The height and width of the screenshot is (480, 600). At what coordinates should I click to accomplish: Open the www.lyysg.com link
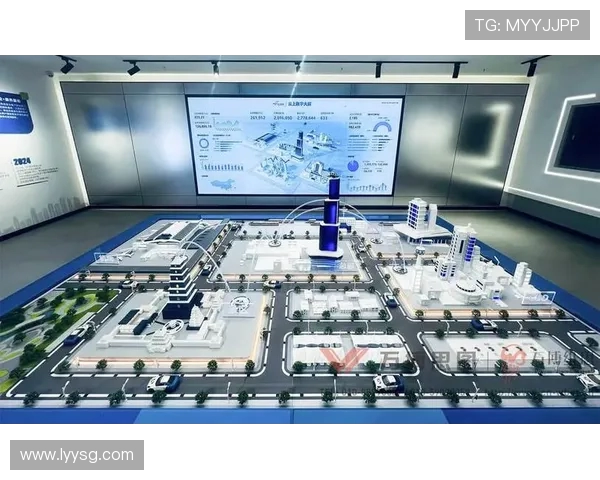77,455
